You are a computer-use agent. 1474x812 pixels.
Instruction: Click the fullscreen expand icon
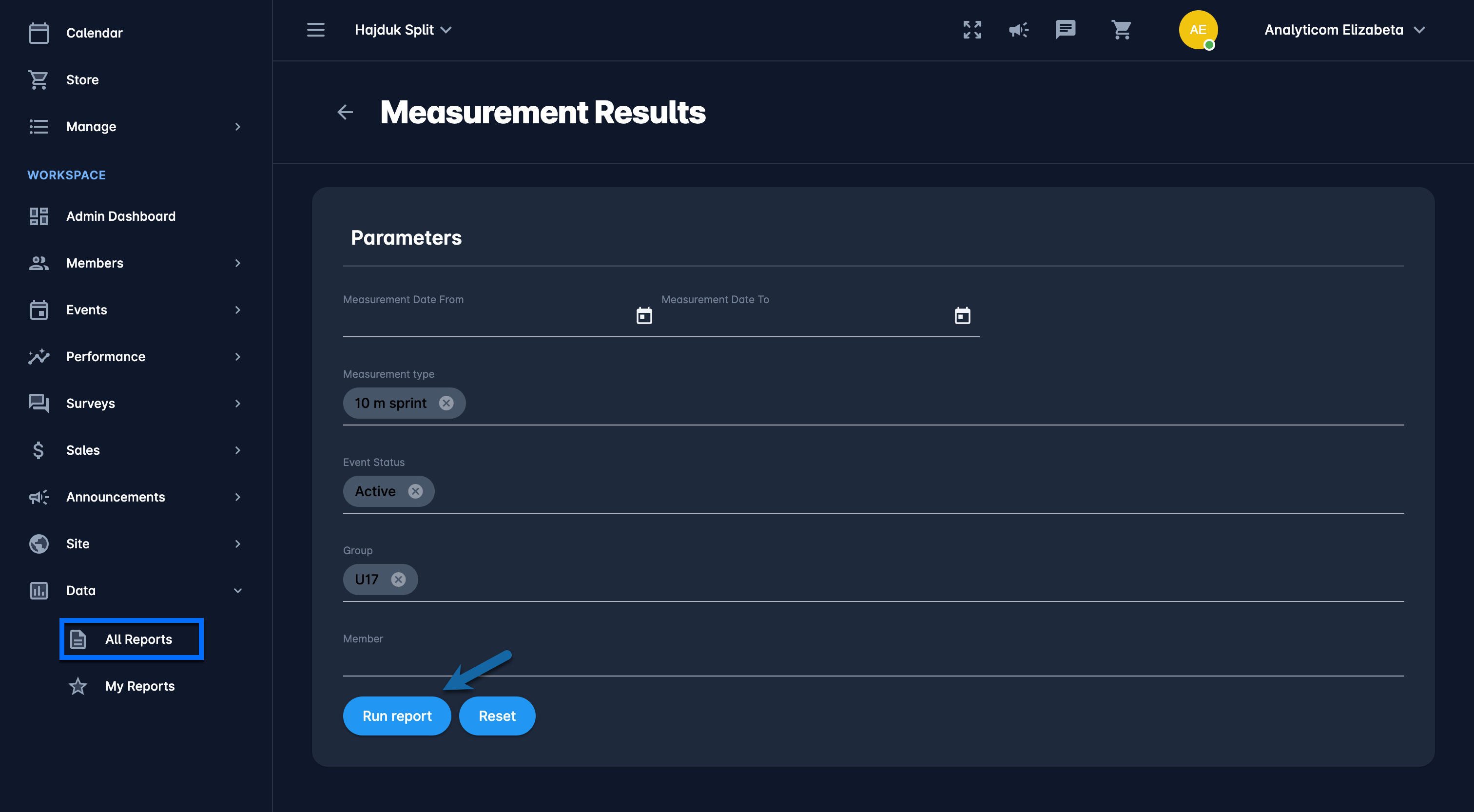pos(971,30)
